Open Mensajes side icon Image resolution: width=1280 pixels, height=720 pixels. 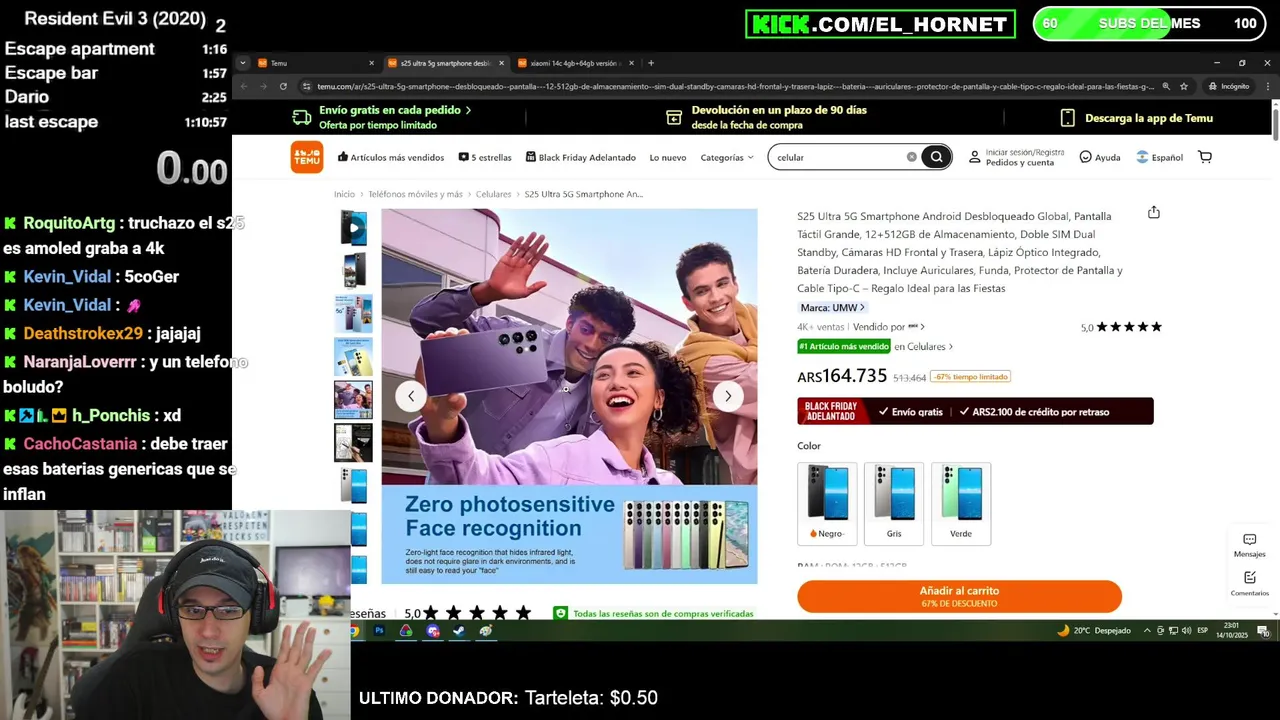pyautogui.click(x=1249, y=545)
